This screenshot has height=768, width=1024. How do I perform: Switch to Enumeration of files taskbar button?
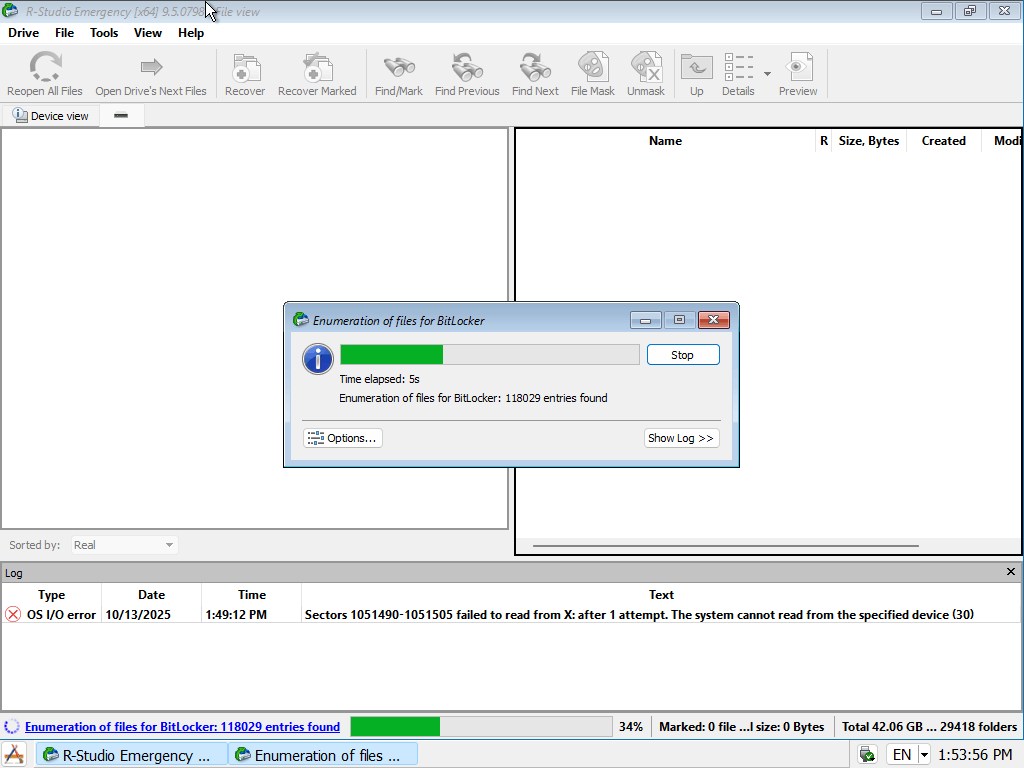click(323, 755)
